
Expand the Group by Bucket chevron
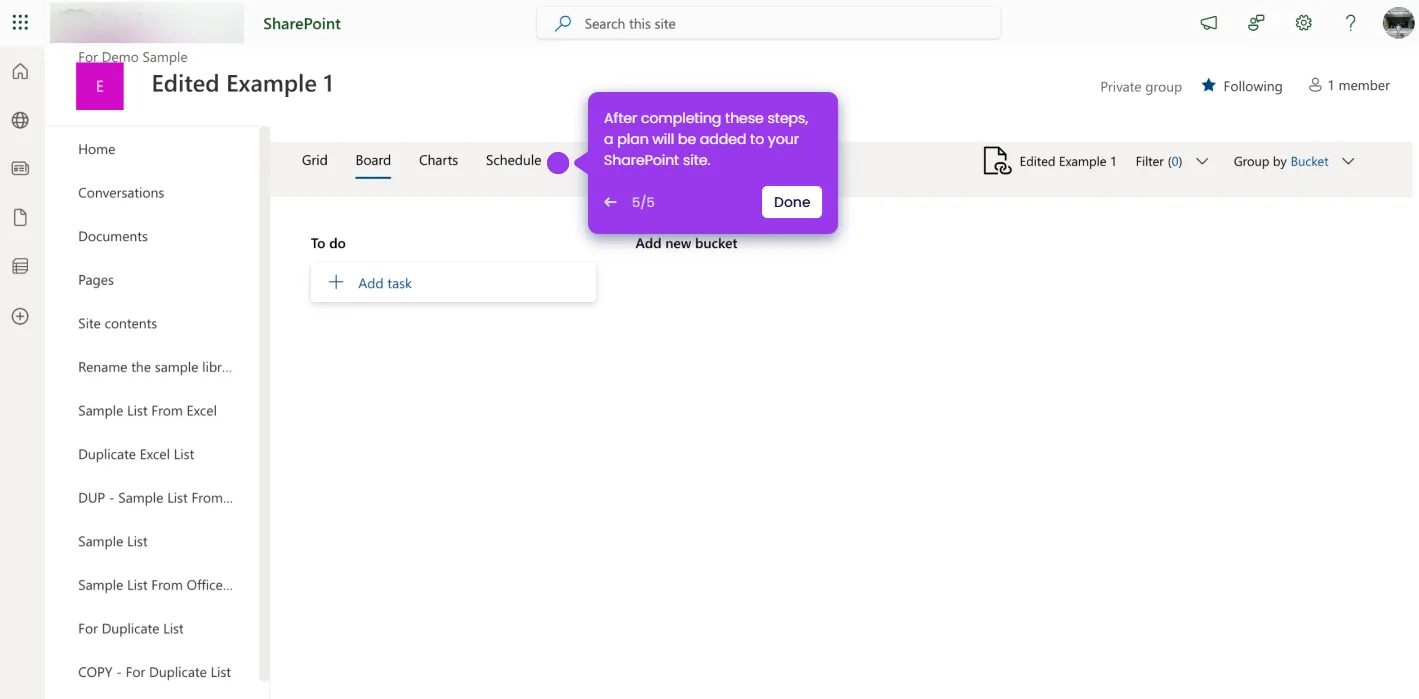(1348, 161)
